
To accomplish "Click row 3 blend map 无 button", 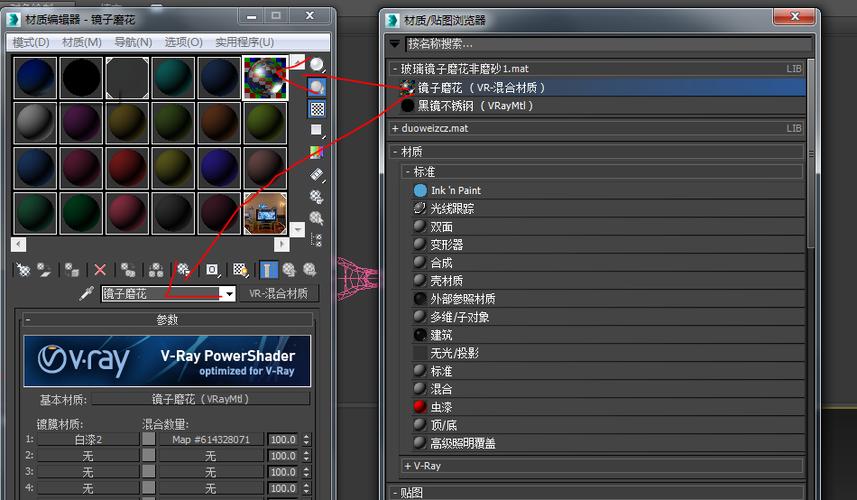I will click(210, 472).
